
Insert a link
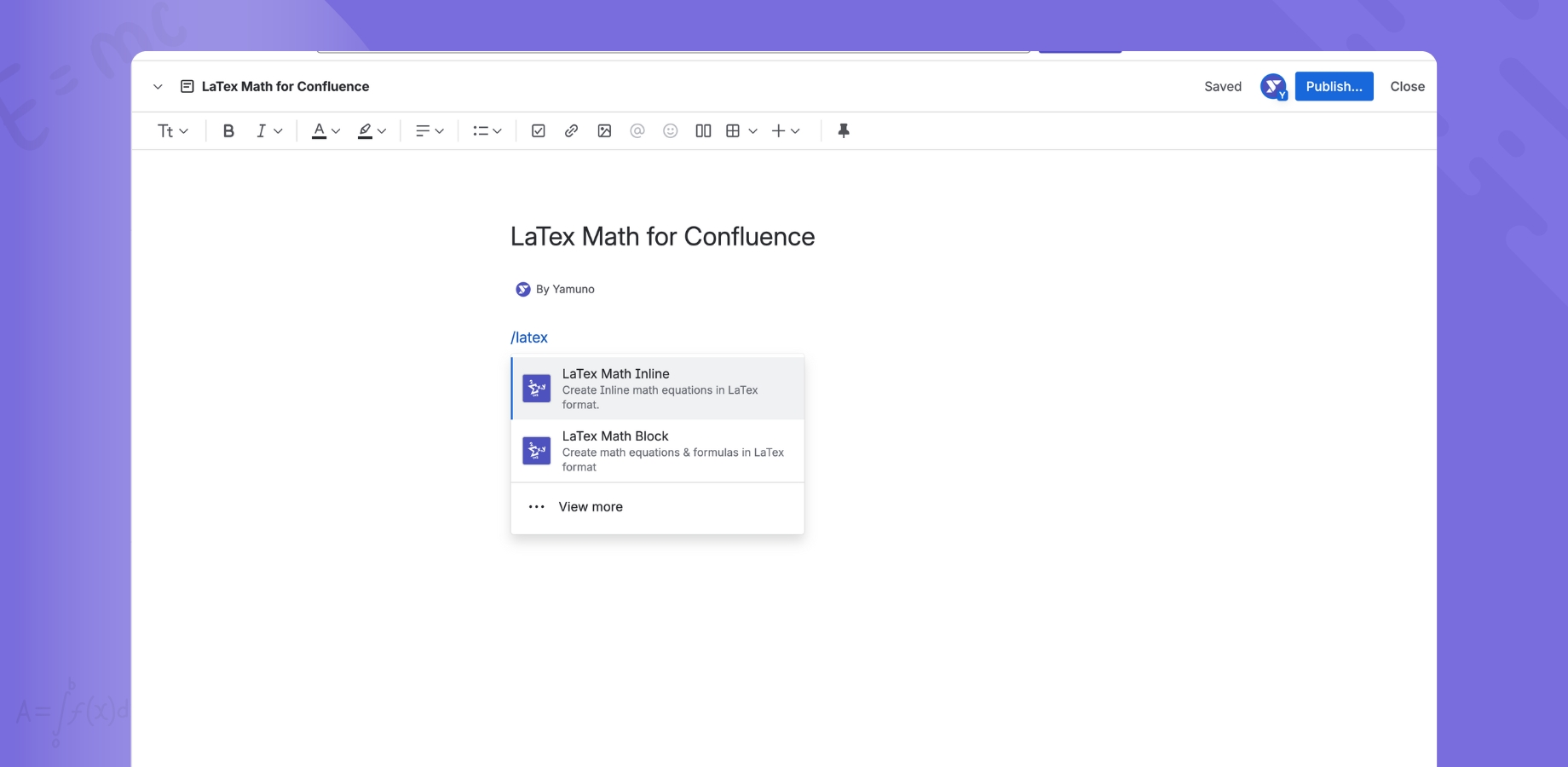(x=572, y=131)
